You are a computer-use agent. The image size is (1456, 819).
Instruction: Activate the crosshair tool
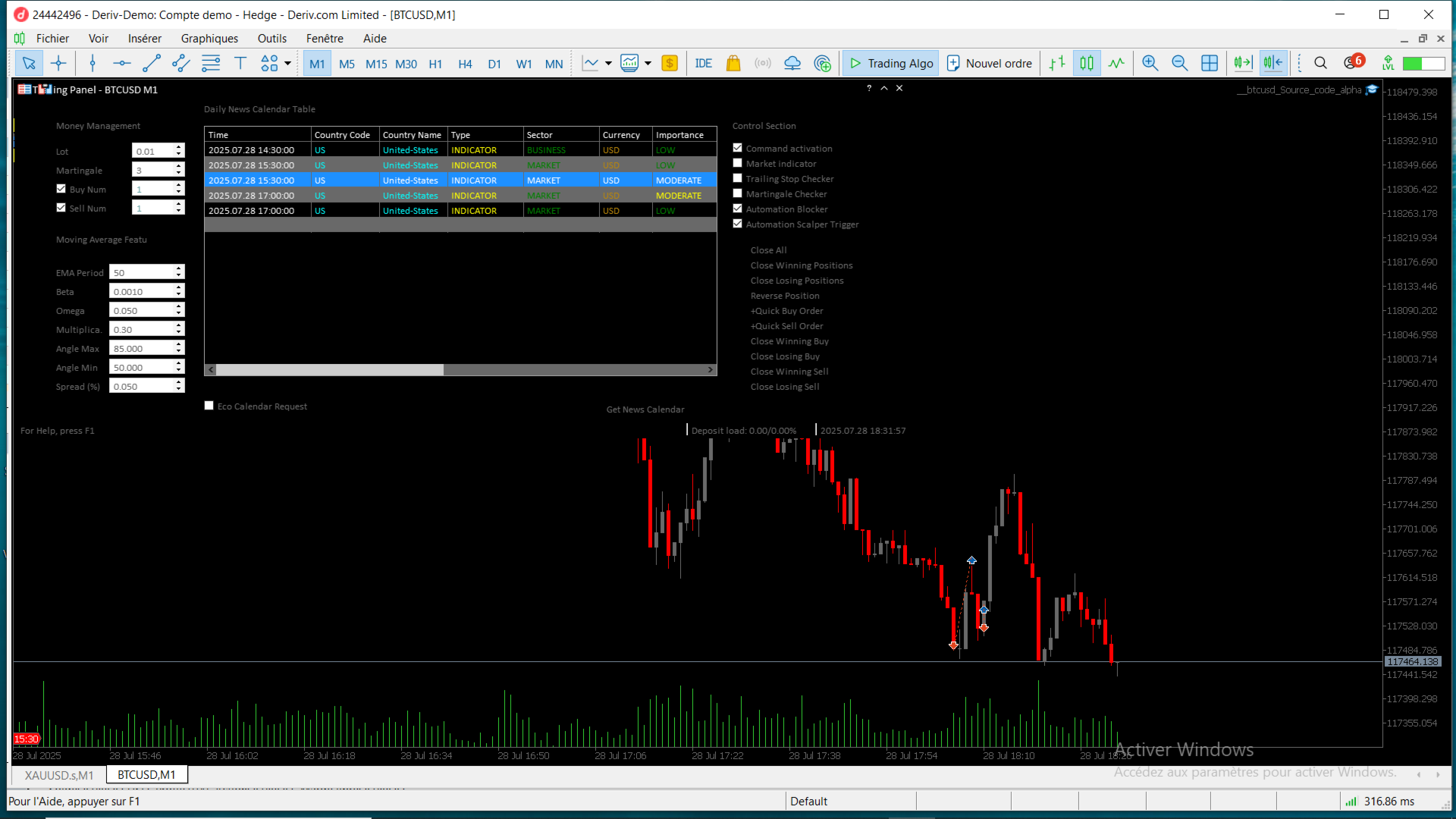pos(58,64)
